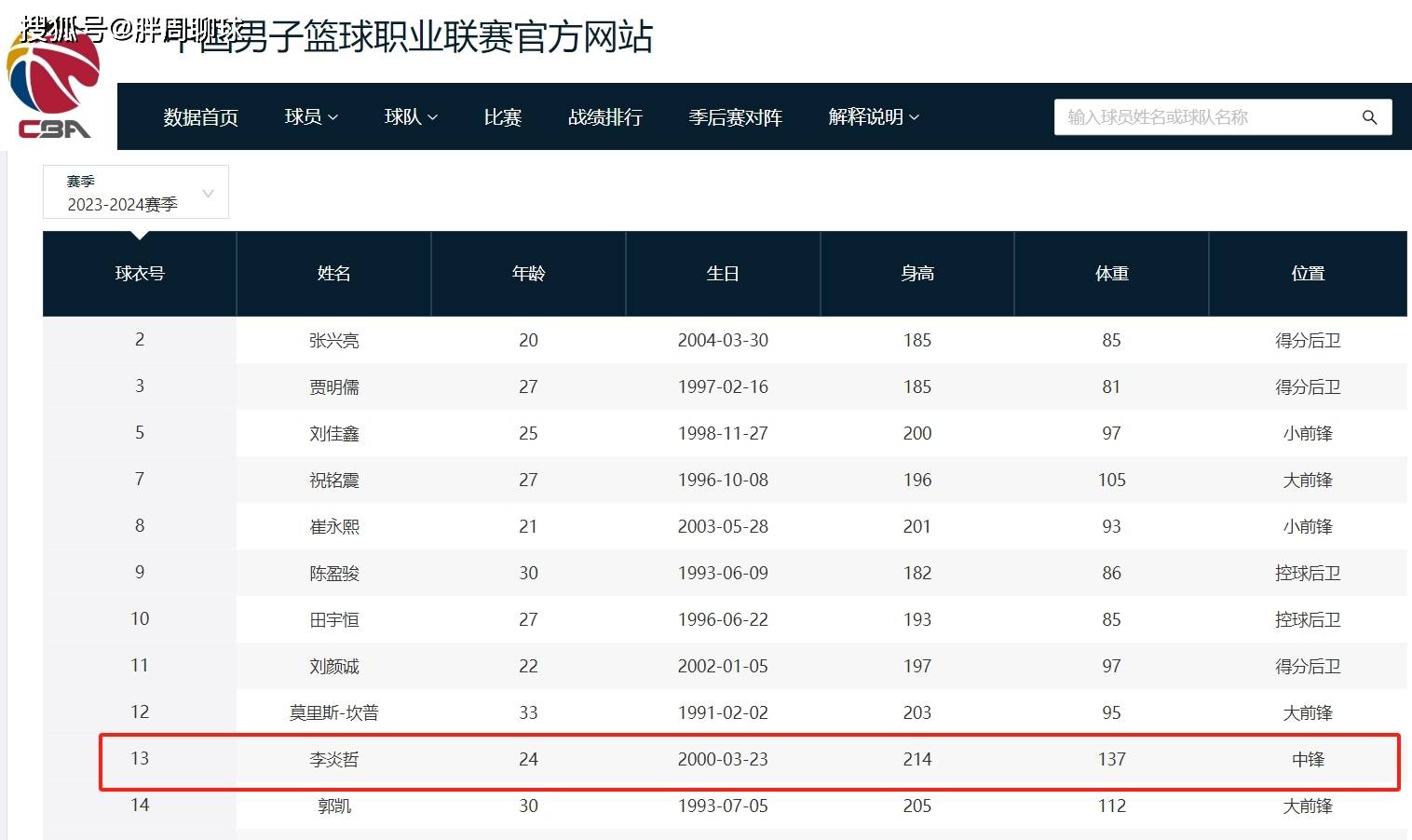
Task: Open player 祝铭震
Action: pos(334,481)
